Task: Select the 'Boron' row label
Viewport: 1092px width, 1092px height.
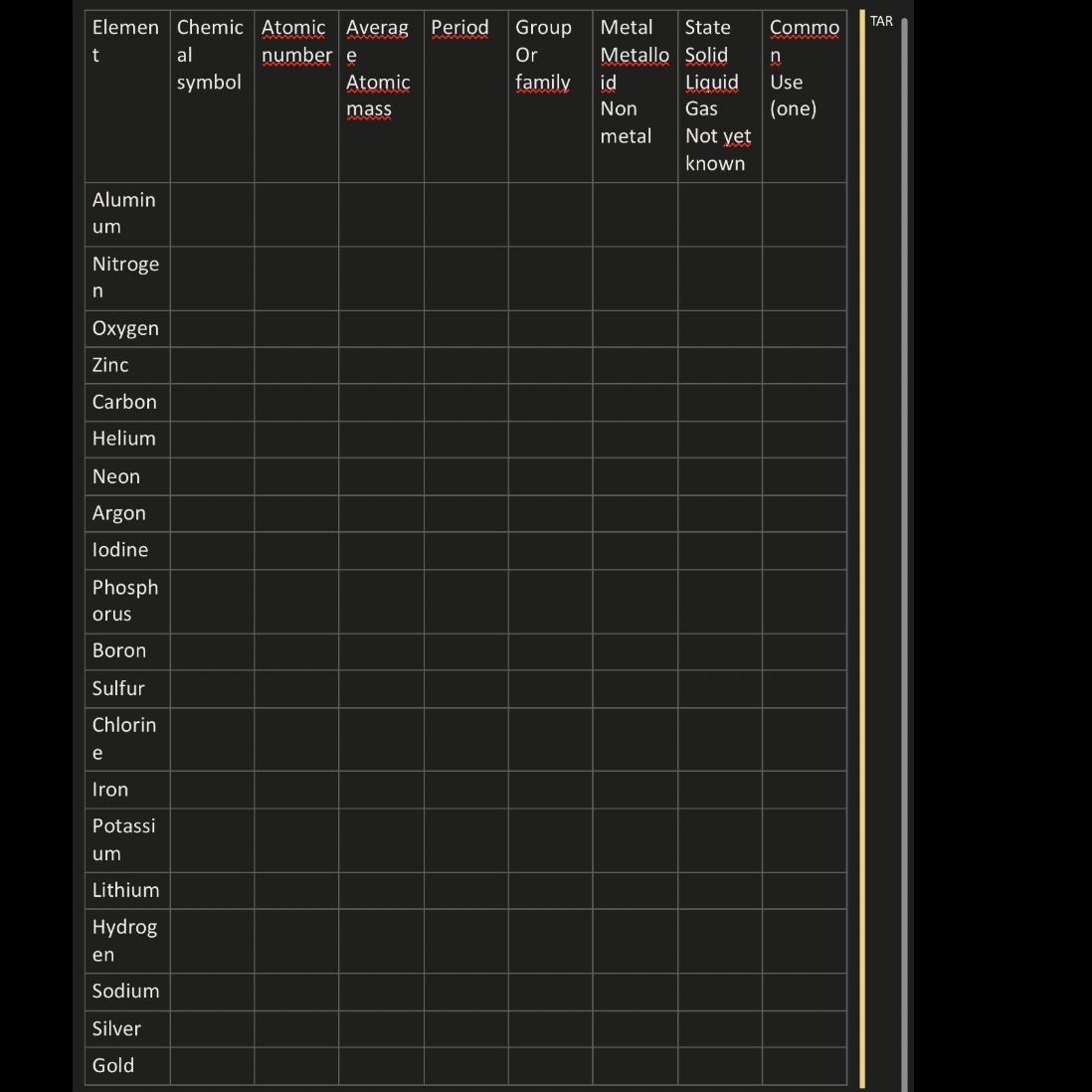Action: tap(127, 651)
